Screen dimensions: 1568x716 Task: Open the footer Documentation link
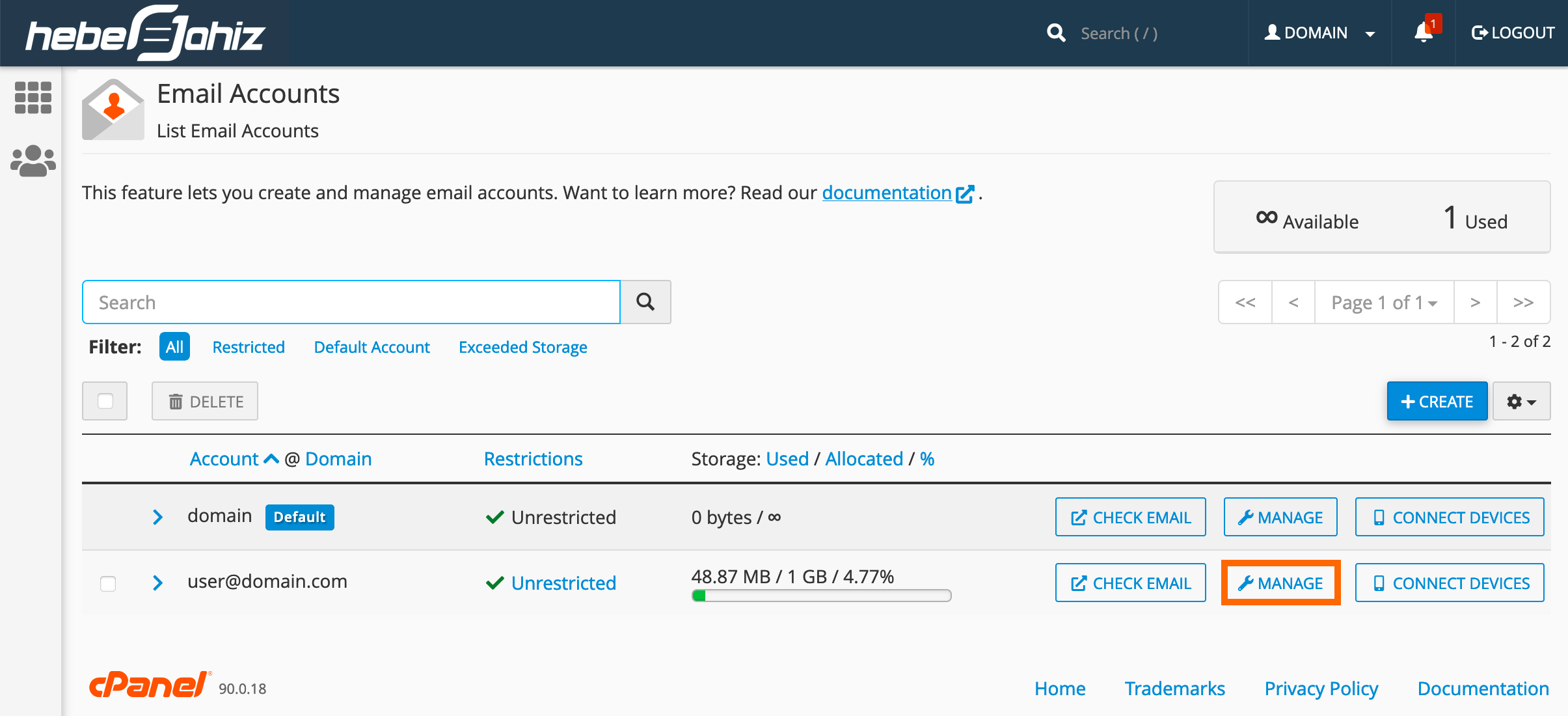click(1483, 688)
